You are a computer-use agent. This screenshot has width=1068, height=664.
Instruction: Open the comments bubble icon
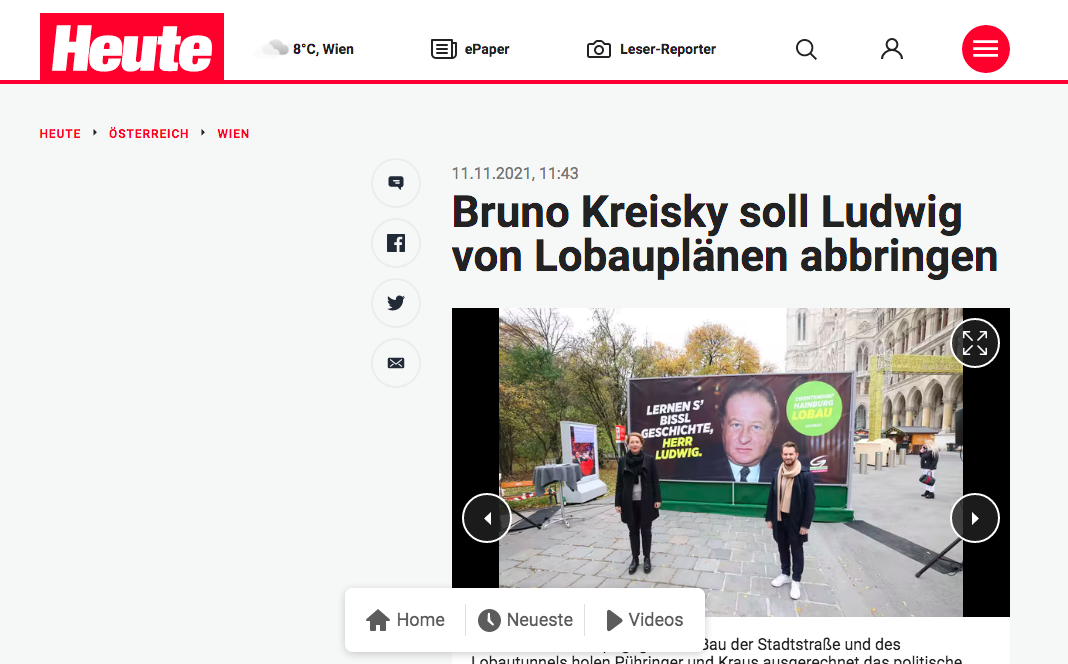point(396,183)
